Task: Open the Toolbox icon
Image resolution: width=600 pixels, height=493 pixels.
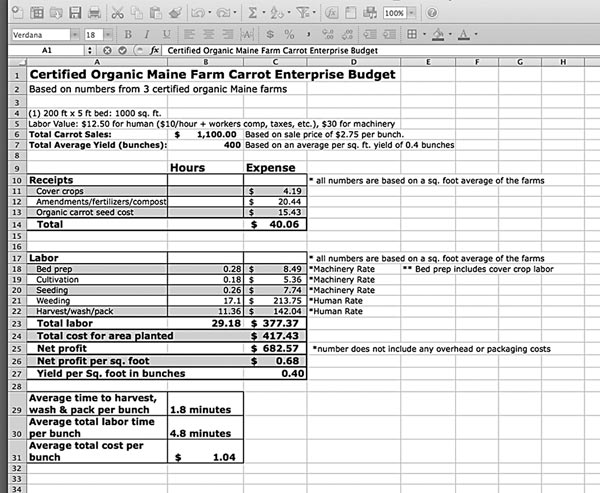Action: (x=351, y=13)
